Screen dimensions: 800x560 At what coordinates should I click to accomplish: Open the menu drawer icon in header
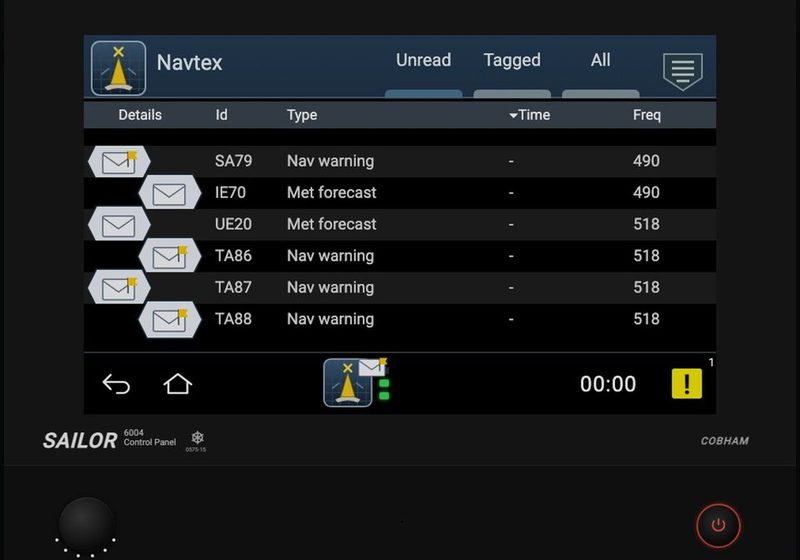coord(683,71)
